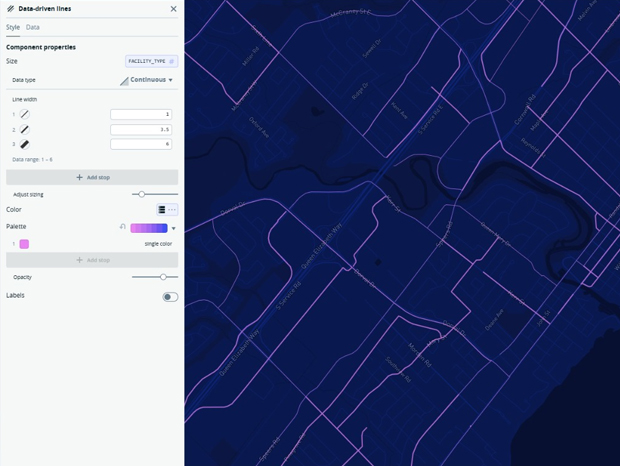
Task: Click the 'single color' label
Action: coord(158,244)
